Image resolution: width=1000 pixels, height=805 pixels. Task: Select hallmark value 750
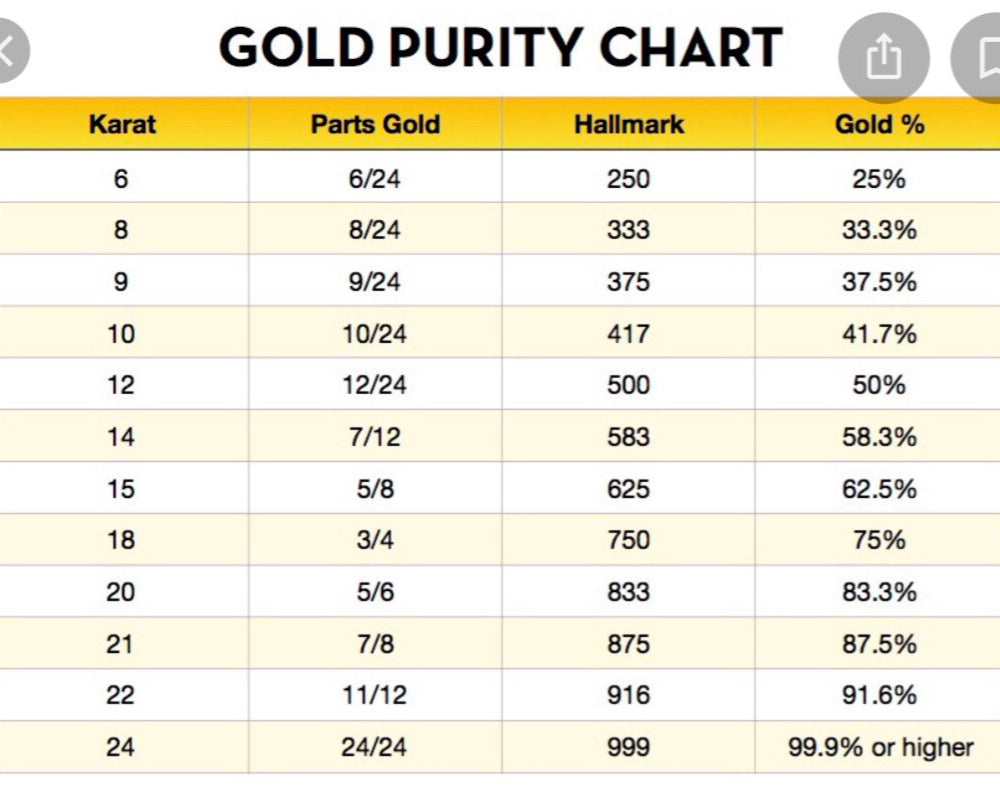(x=628, y=539)
